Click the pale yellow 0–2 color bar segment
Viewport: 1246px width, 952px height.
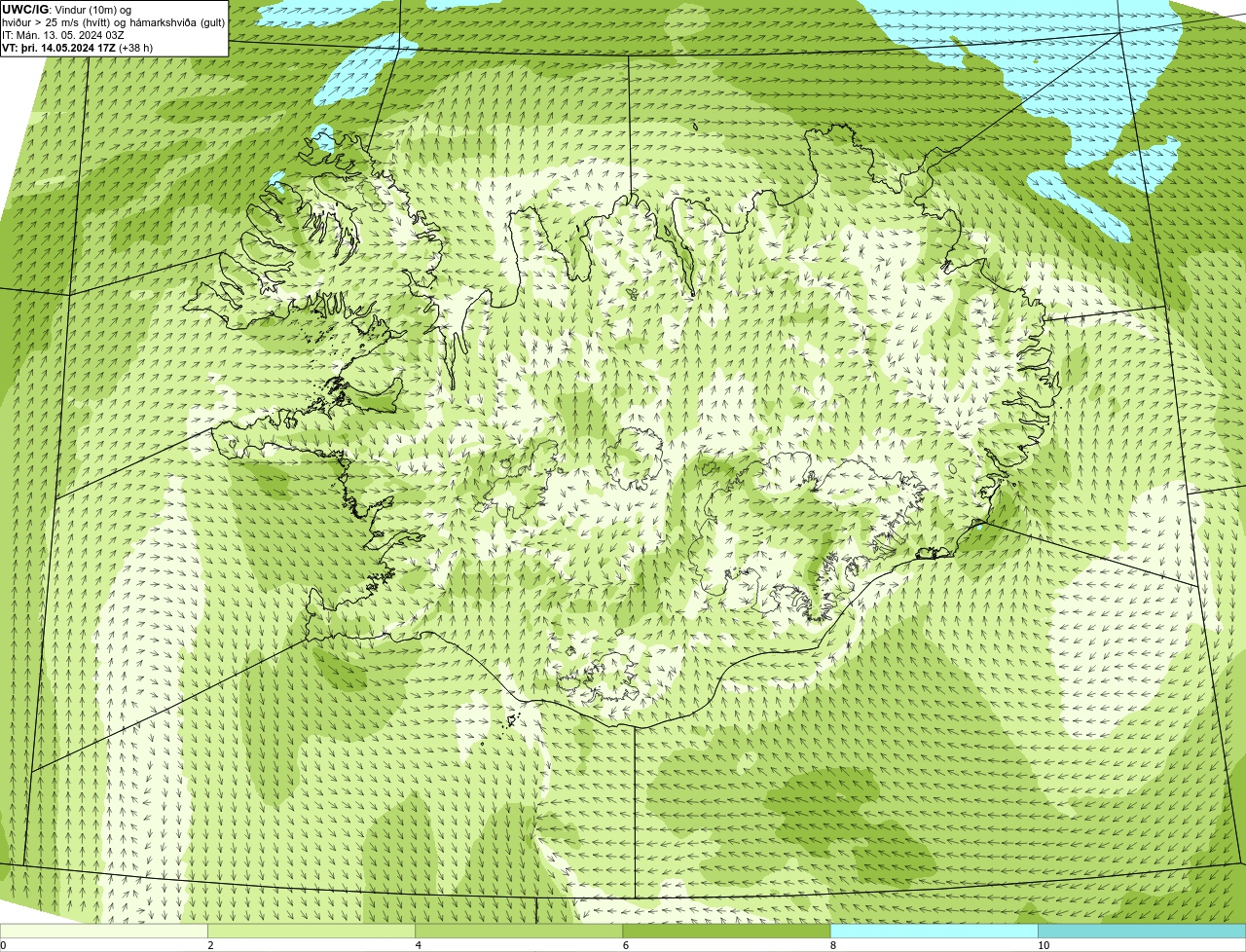click(x=104, y=932)
